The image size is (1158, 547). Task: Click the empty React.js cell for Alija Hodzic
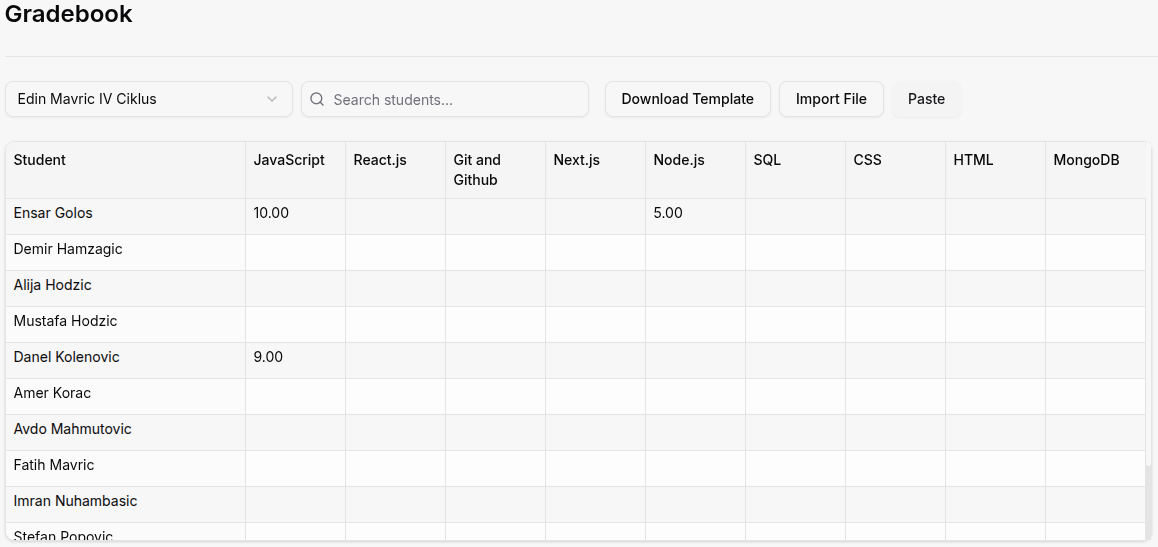click(395, 285)
